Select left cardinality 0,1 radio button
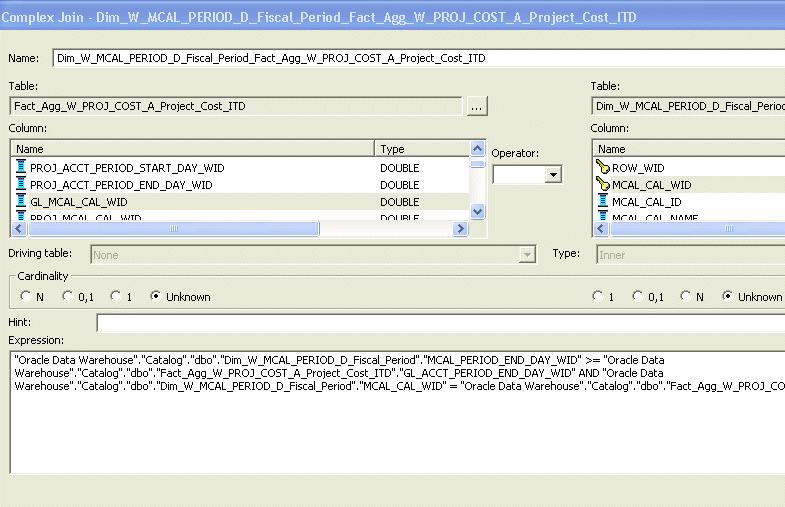The image size is (785, 507). [68, 296]
